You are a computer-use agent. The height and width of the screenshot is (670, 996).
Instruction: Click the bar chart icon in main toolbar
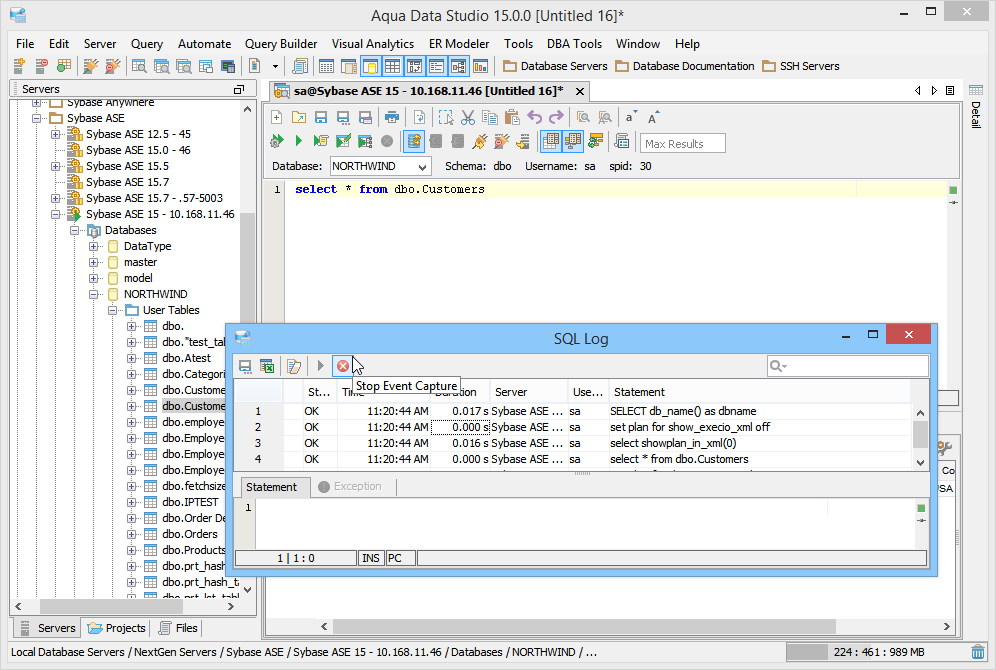coord(481,65)
